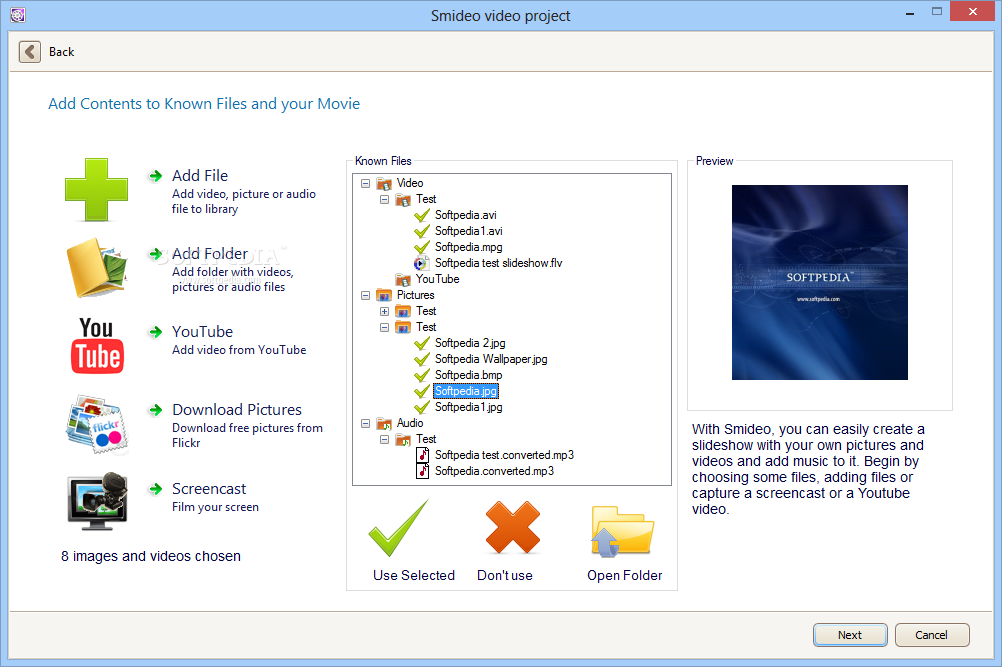Image resolution: width=1002 pixels, height=667 pixels.
Task: Click the Back arrow icon
Action: [29, 52]
